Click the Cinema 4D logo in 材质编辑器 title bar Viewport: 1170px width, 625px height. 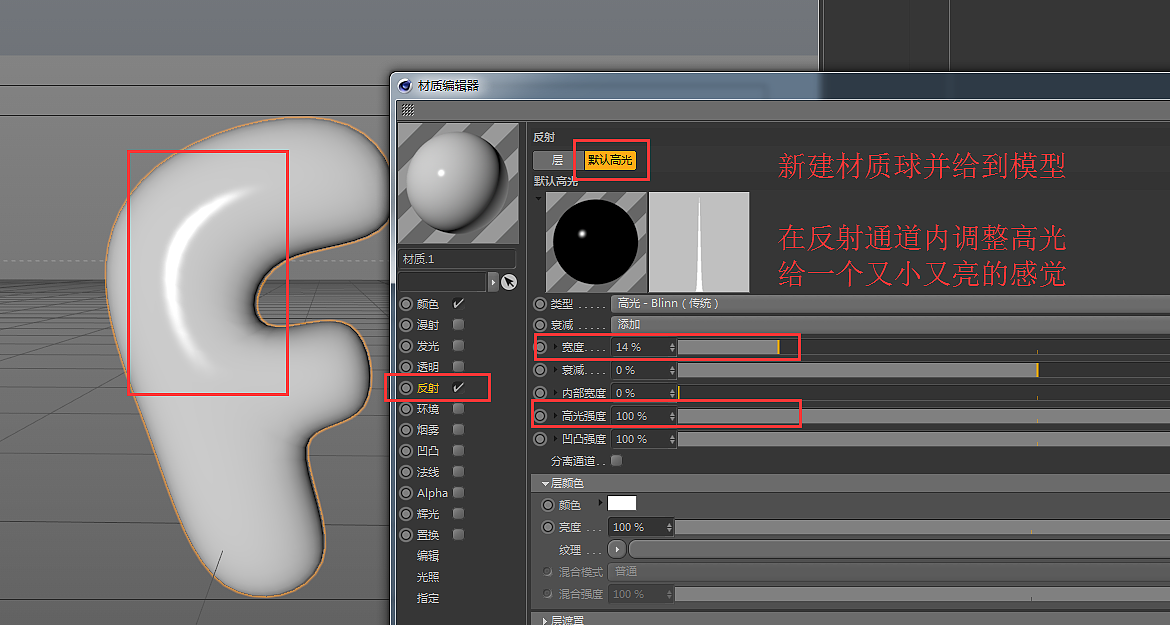pos(404,86)
